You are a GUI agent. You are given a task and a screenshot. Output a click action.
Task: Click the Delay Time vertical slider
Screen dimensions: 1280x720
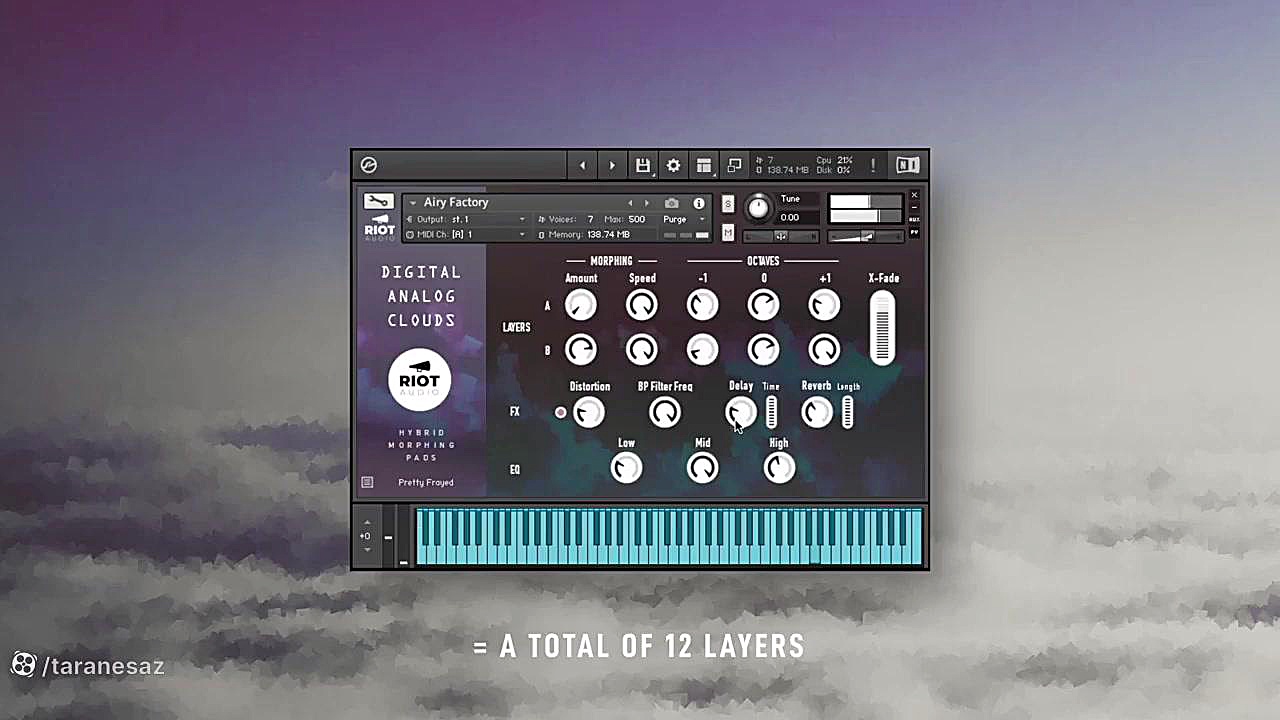(x=771, y=412)
